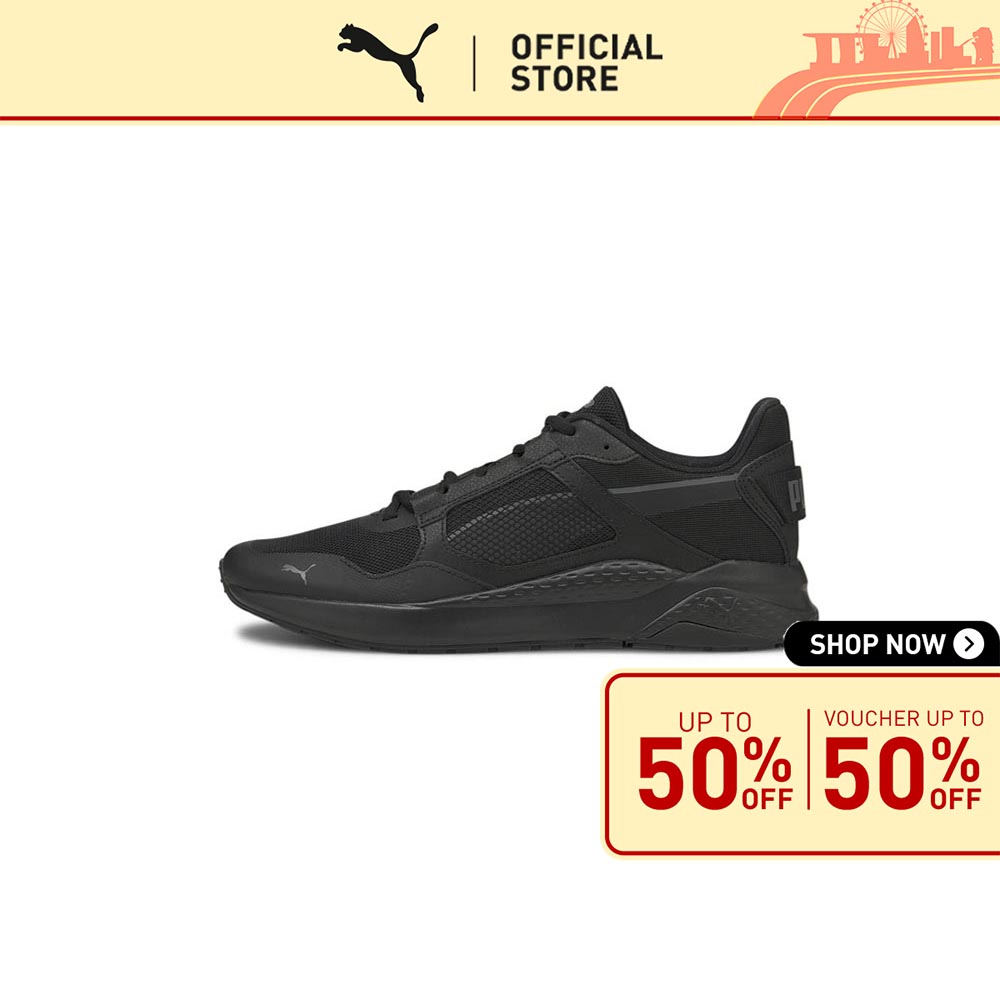Click the first 50% number text
The height and width of the screenshot is (1000, 1000).
(689, 773)
